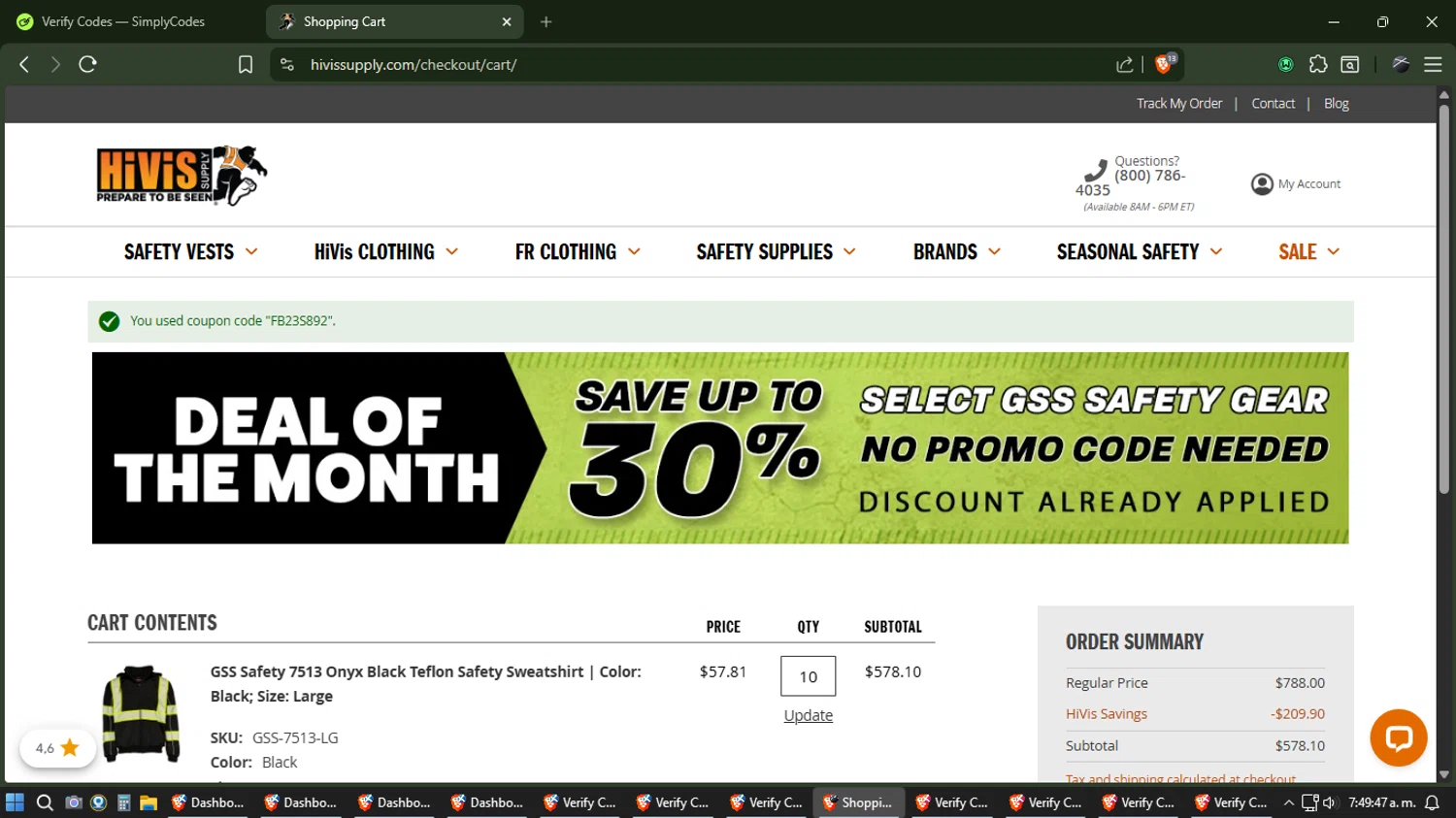The width and height of the screenshot is (1456, 818).
Task: Open the live chat bubble
Action: [x=1399, y=738]
